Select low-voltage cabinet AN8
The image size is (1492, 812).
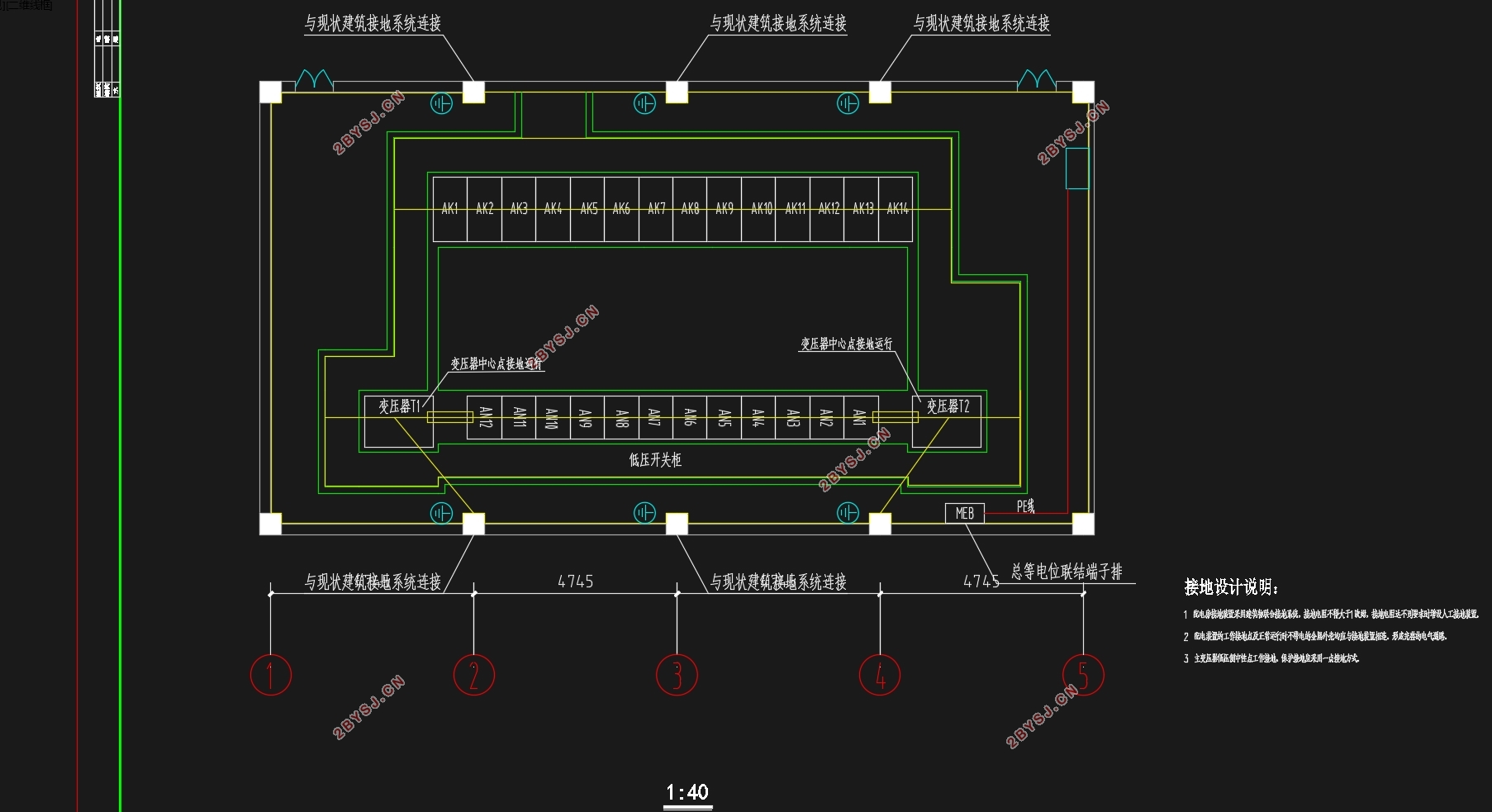click(620, 418)
